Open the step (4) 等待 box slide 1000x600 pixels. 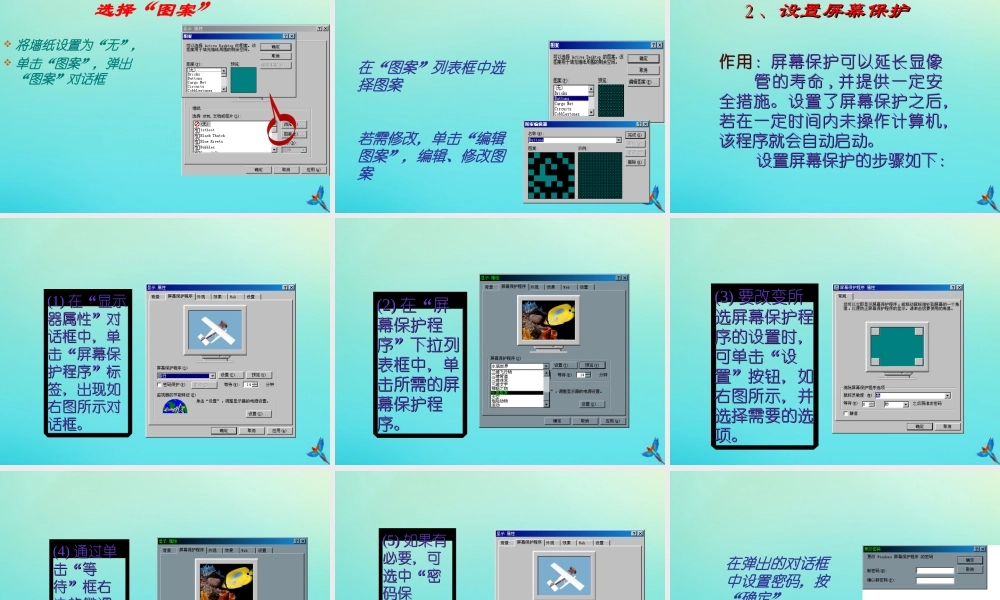click(165, 536)
